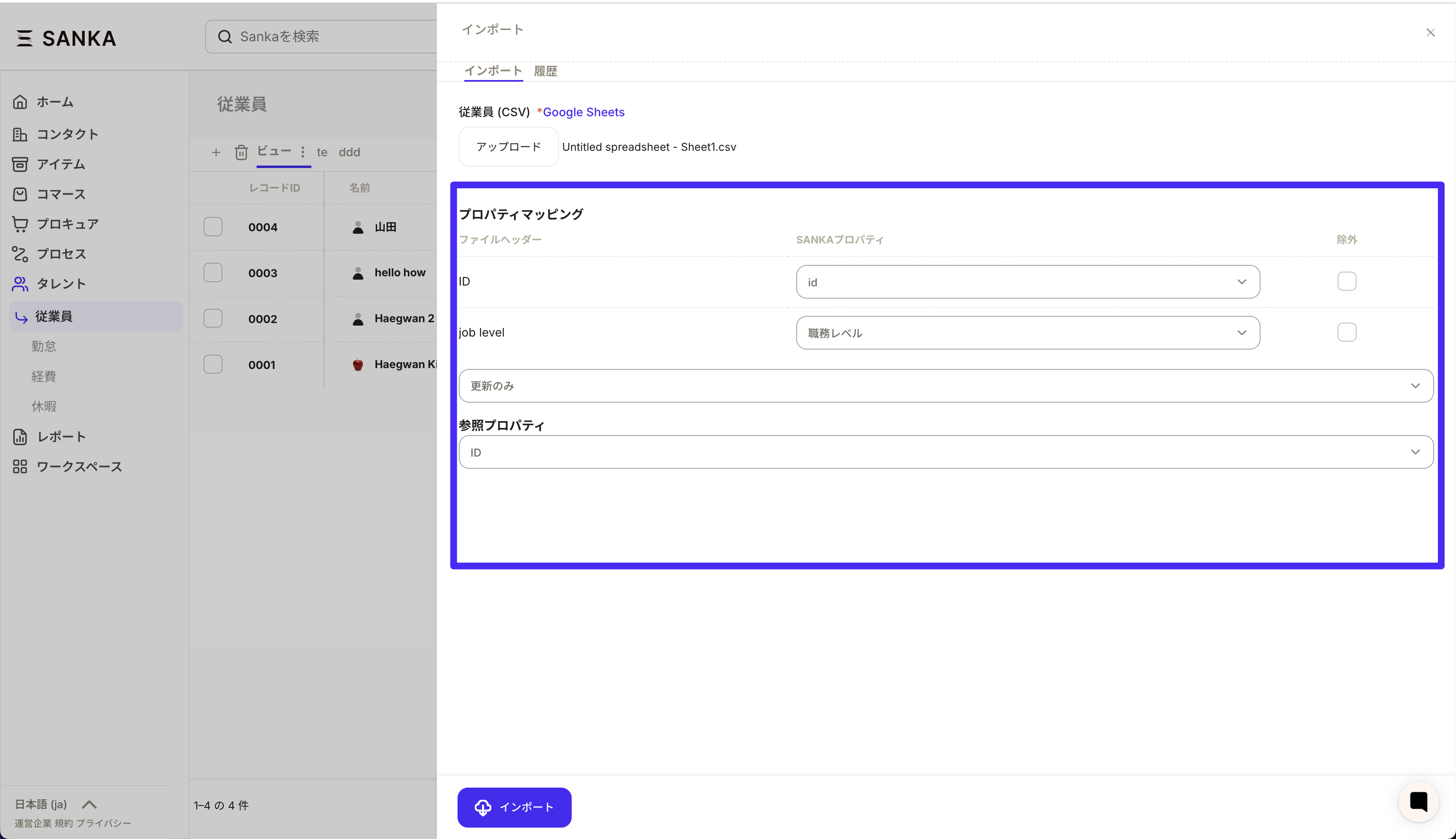
Task: Open the Google Sheets link
Action: (x=583, y=112)
